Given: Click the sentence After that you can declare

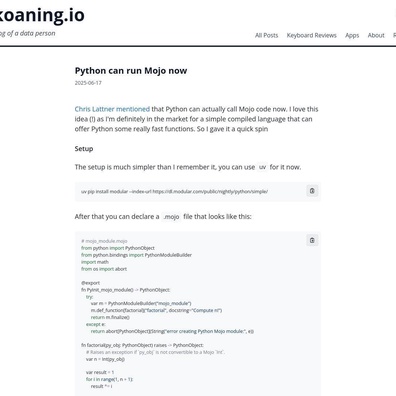Looking at the screenshot, I should (163, 217).
